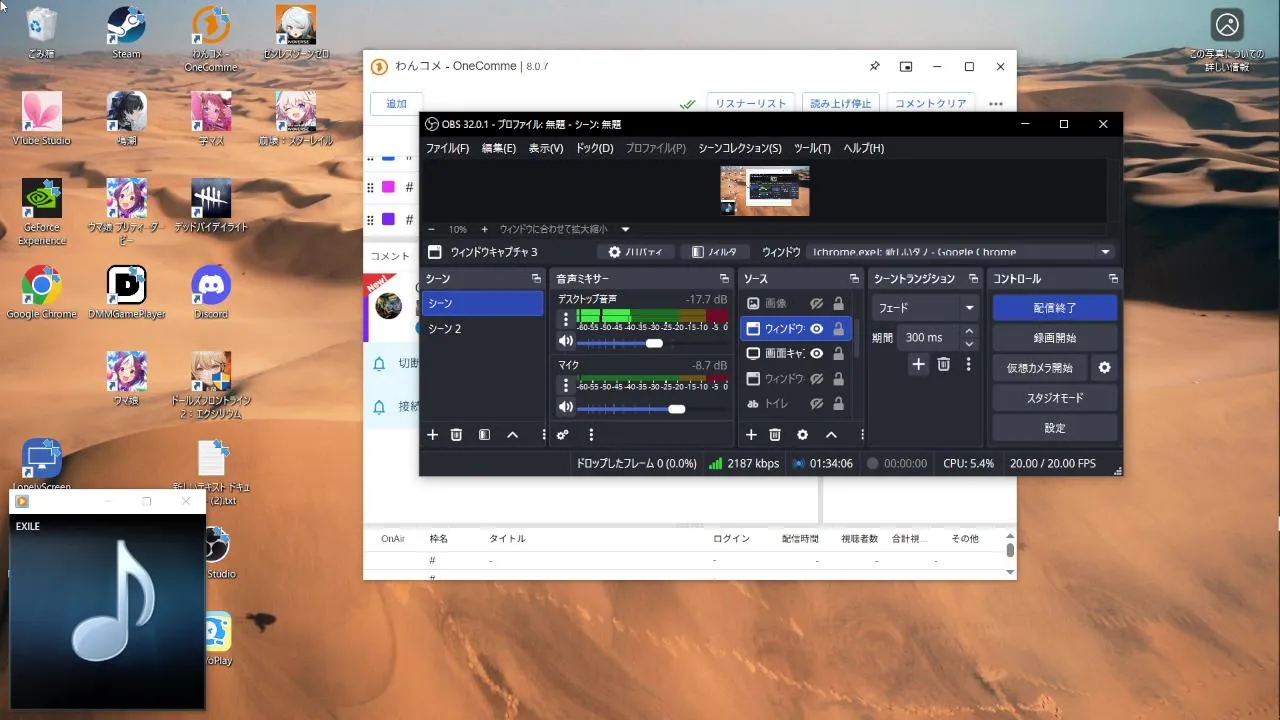
Task: Open Steam desktop shortcut
Action: [127, 33]
